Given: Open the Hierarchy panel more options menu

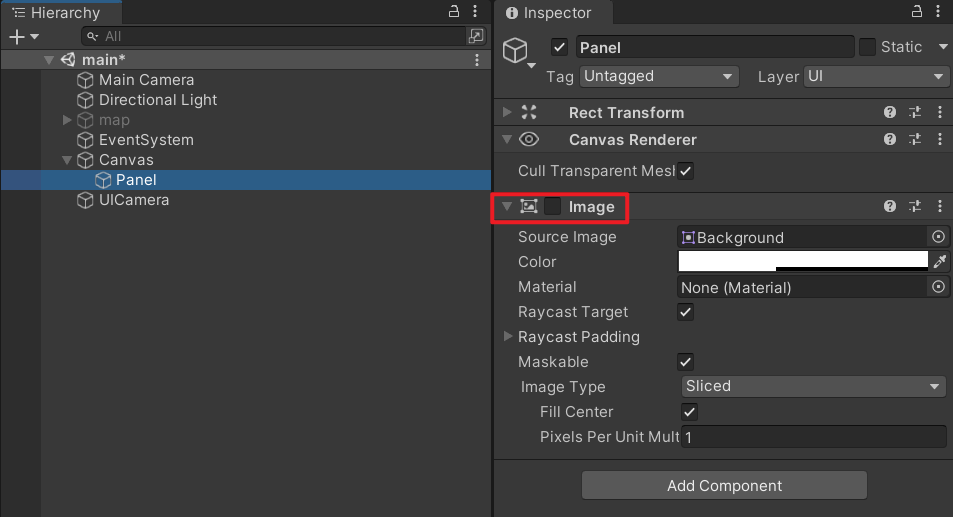Looking at the screenshot, I should click(x=475, y=11).
